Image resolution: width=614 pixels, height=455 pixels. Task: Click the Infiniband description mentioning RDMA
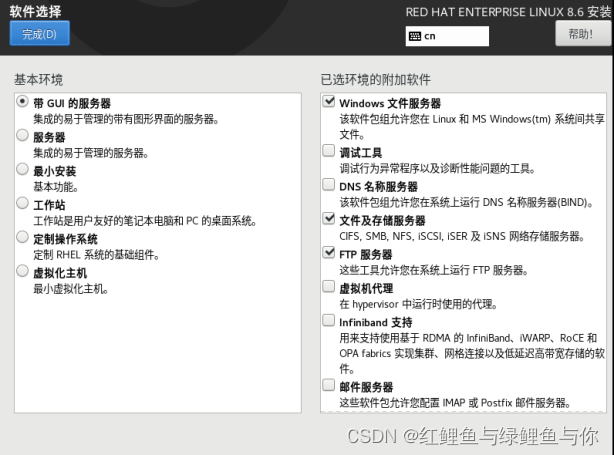[x=472, y=354]
